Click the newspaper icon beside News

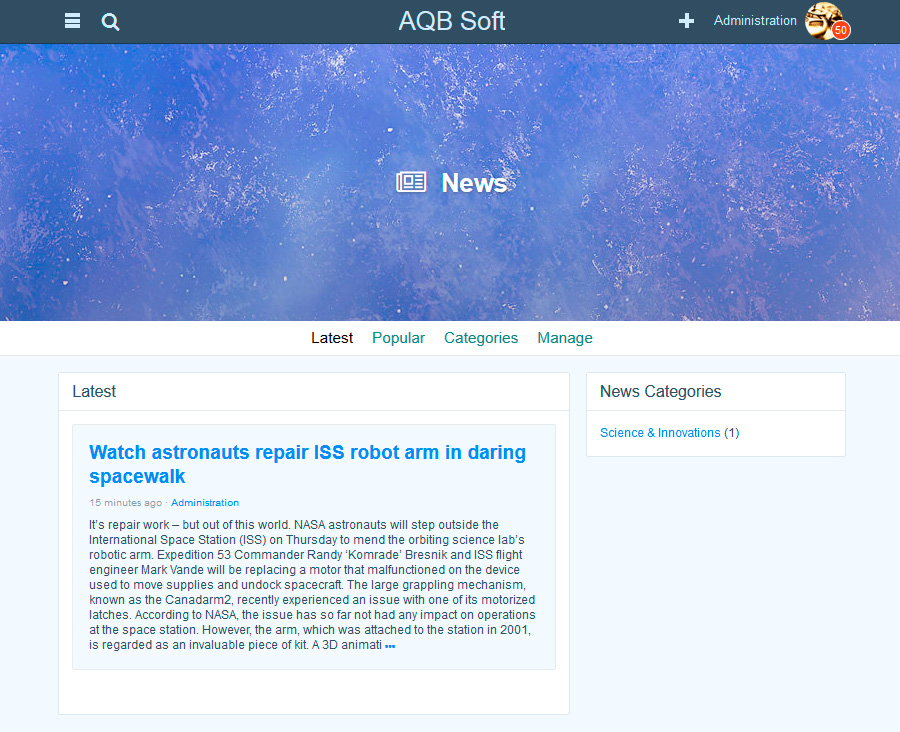(411, 182)
